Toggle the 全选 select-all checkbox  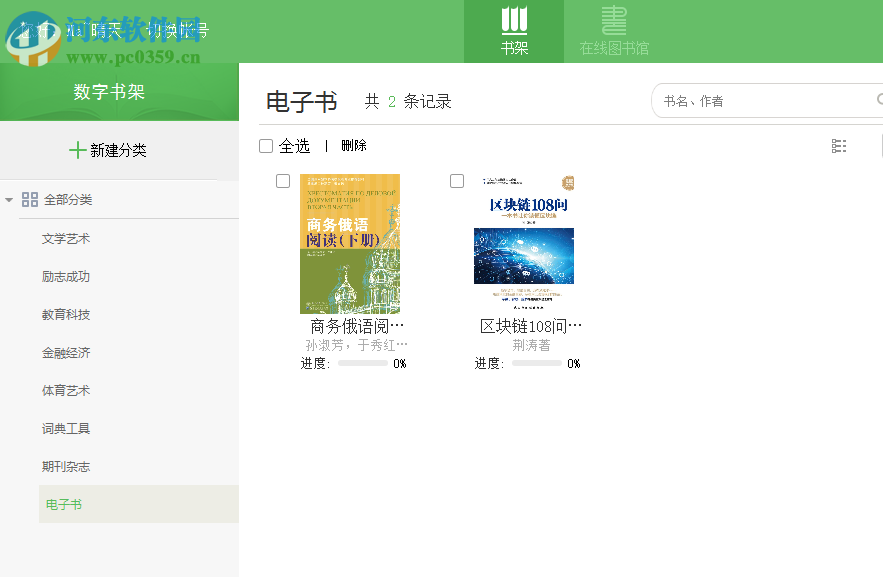265,145
